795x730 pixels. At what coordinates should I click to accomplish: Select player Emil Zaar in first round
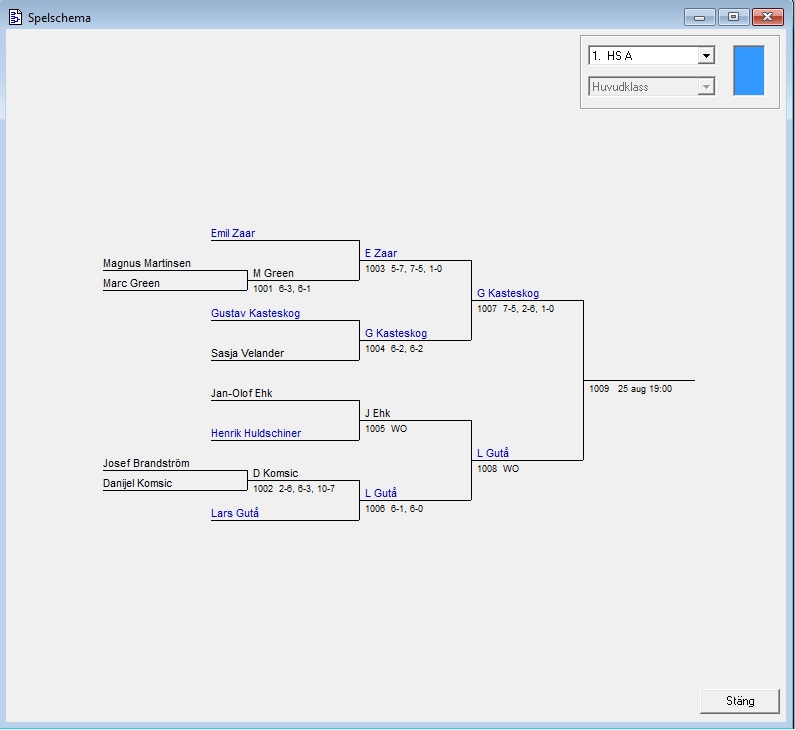click(x=233, y=233)
